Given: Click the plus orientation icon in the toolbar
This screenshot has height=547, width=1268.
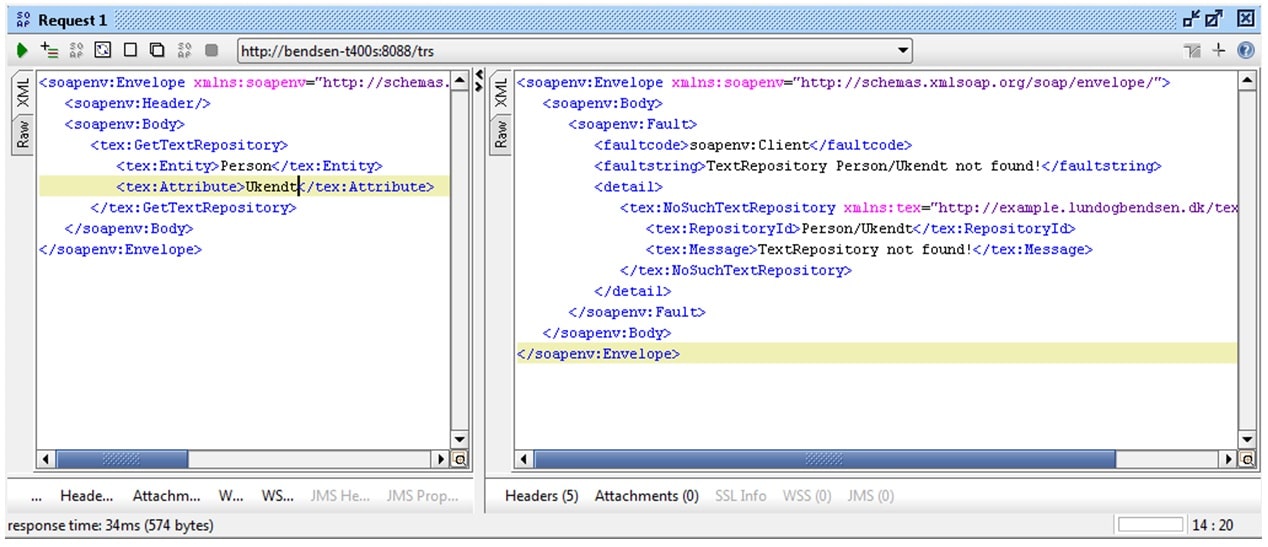Looking at the screenshot, I should coord(1218,50).
